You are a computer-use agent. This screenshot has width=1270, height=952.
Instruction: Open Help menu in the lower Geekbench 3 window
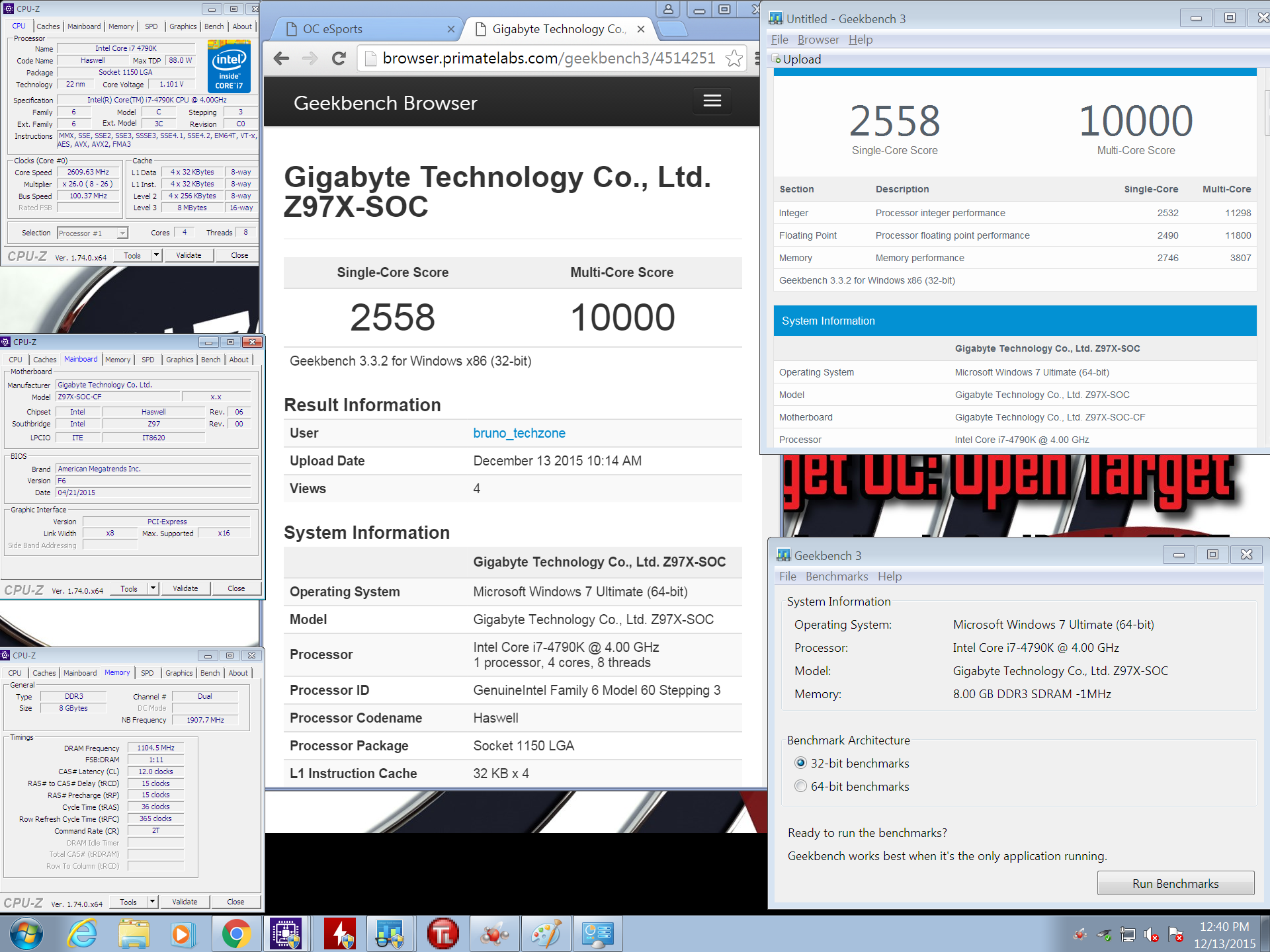(x=890, y=576)
